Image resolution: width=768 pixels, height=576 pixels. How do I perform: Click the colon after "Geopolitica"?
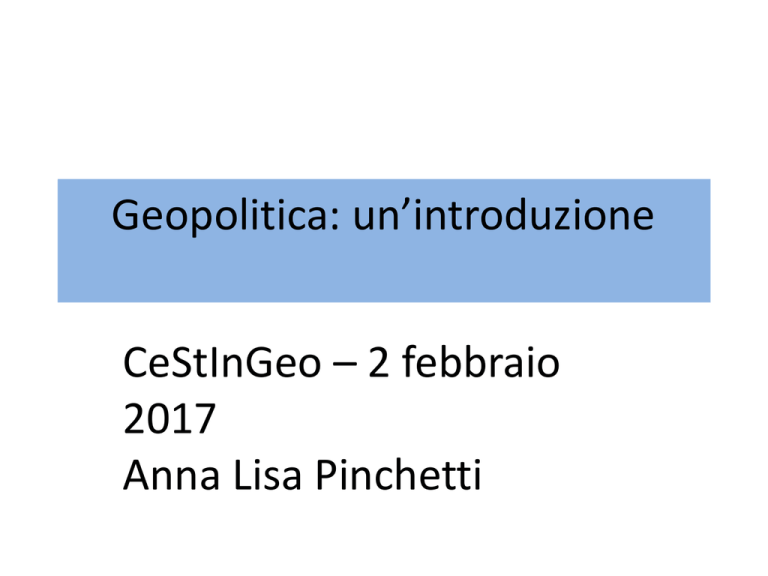tap(336, 220)
